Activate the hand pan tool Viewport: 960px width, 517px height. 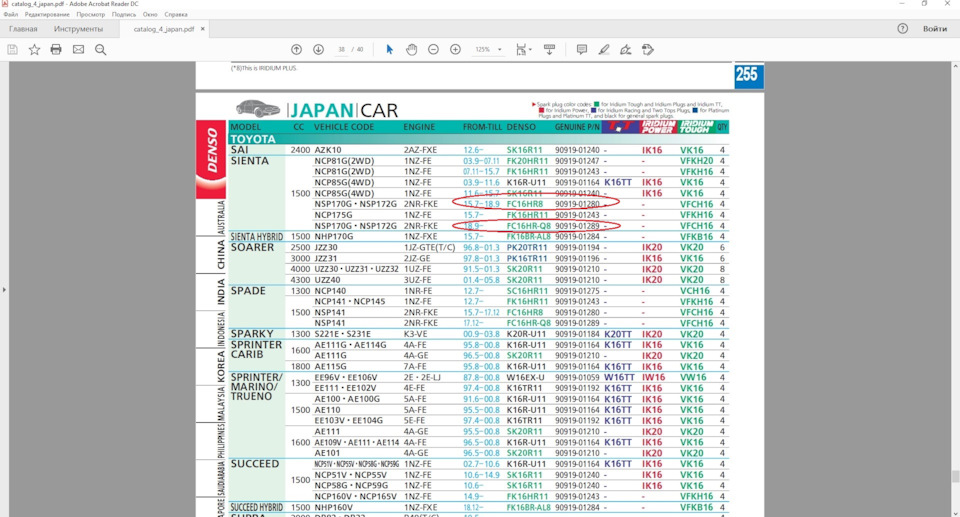coord(412,49)
